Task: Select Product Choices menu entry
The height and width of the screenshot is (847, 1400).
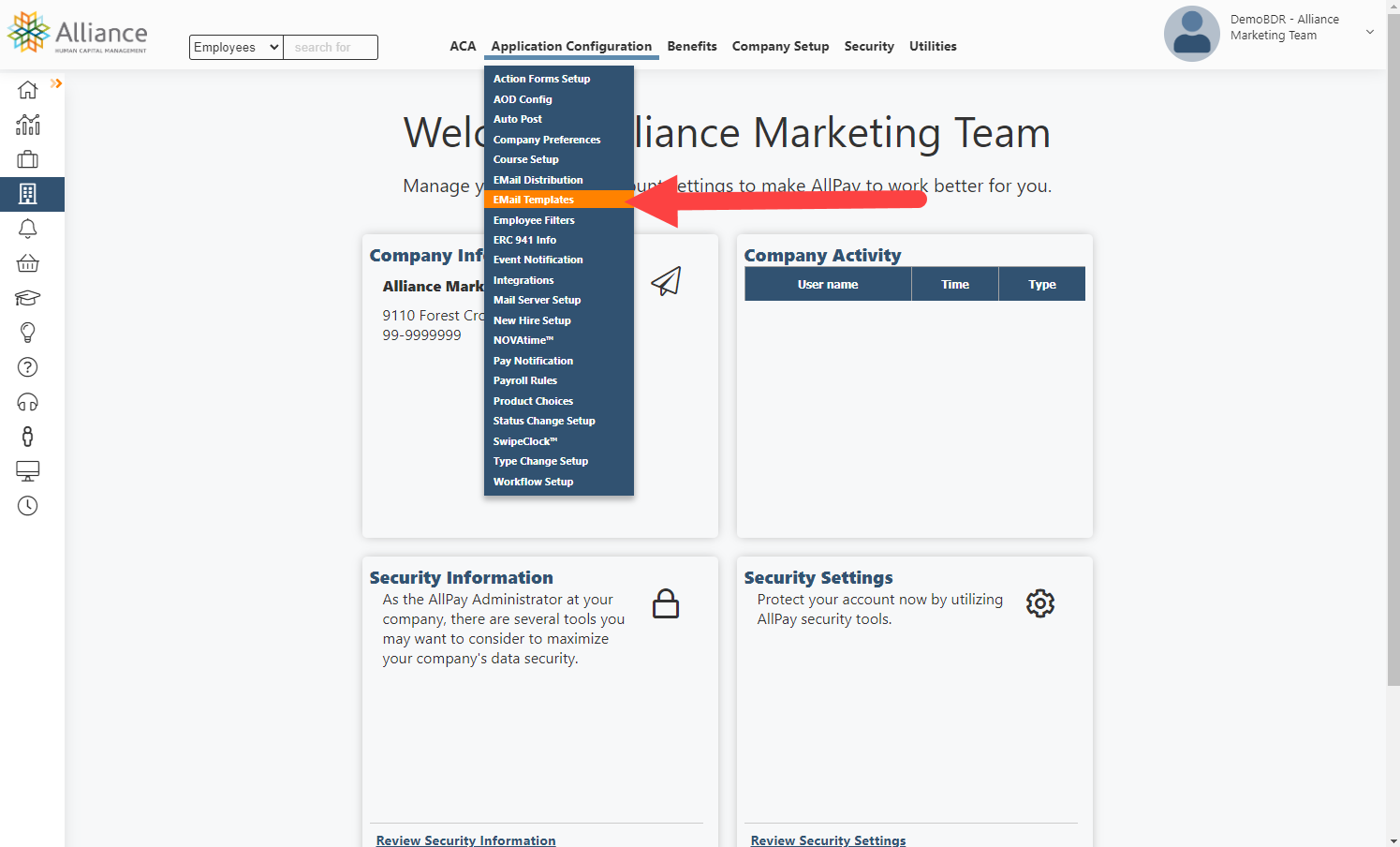Action: [x=559, y=401]
